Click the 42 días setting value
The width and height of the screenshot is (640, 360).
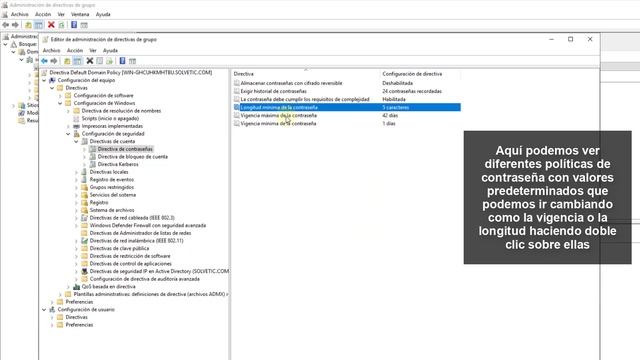(390, 116)
